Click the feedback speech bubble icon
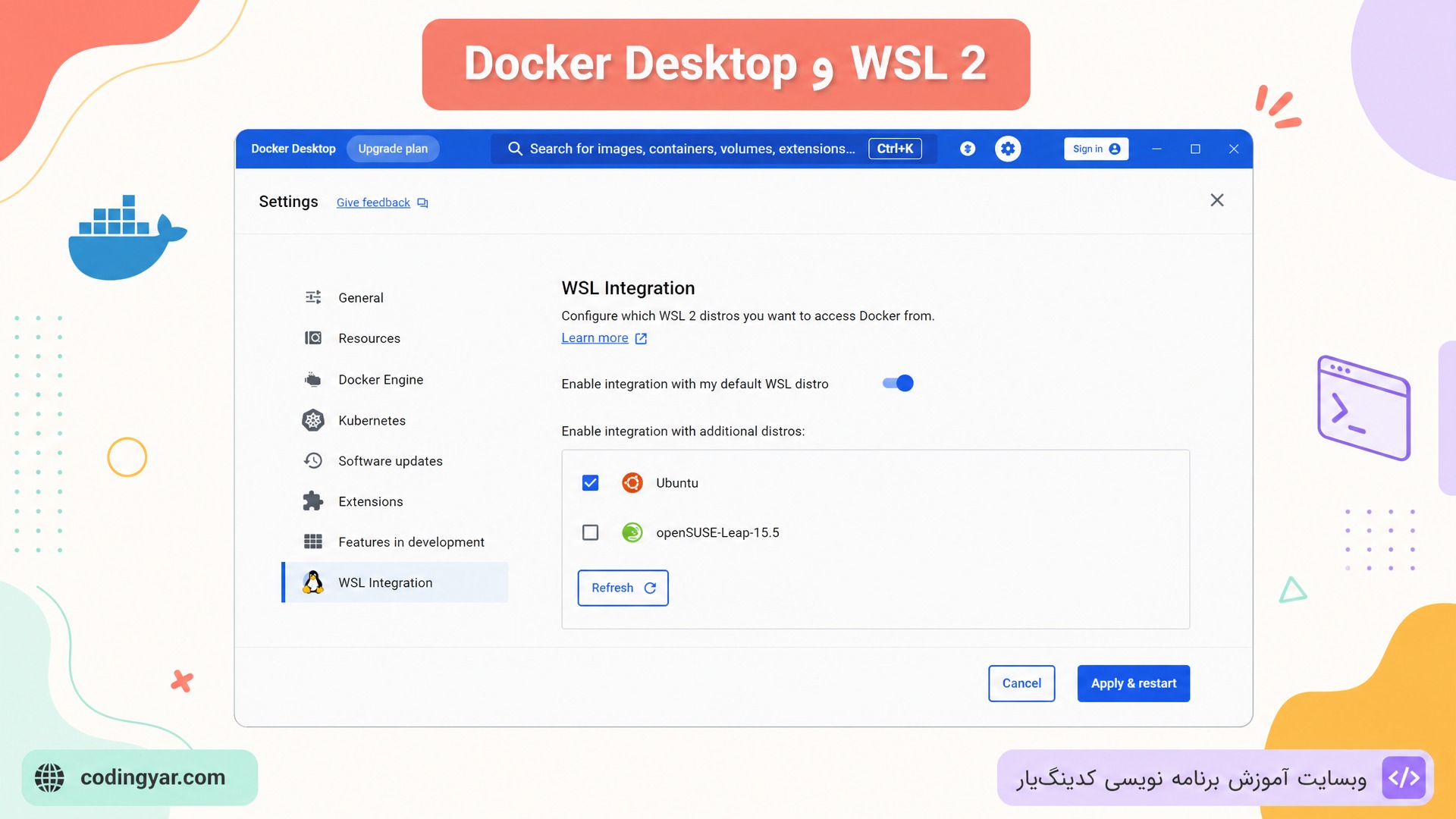The image size is (1456, 819). point(422,202)
